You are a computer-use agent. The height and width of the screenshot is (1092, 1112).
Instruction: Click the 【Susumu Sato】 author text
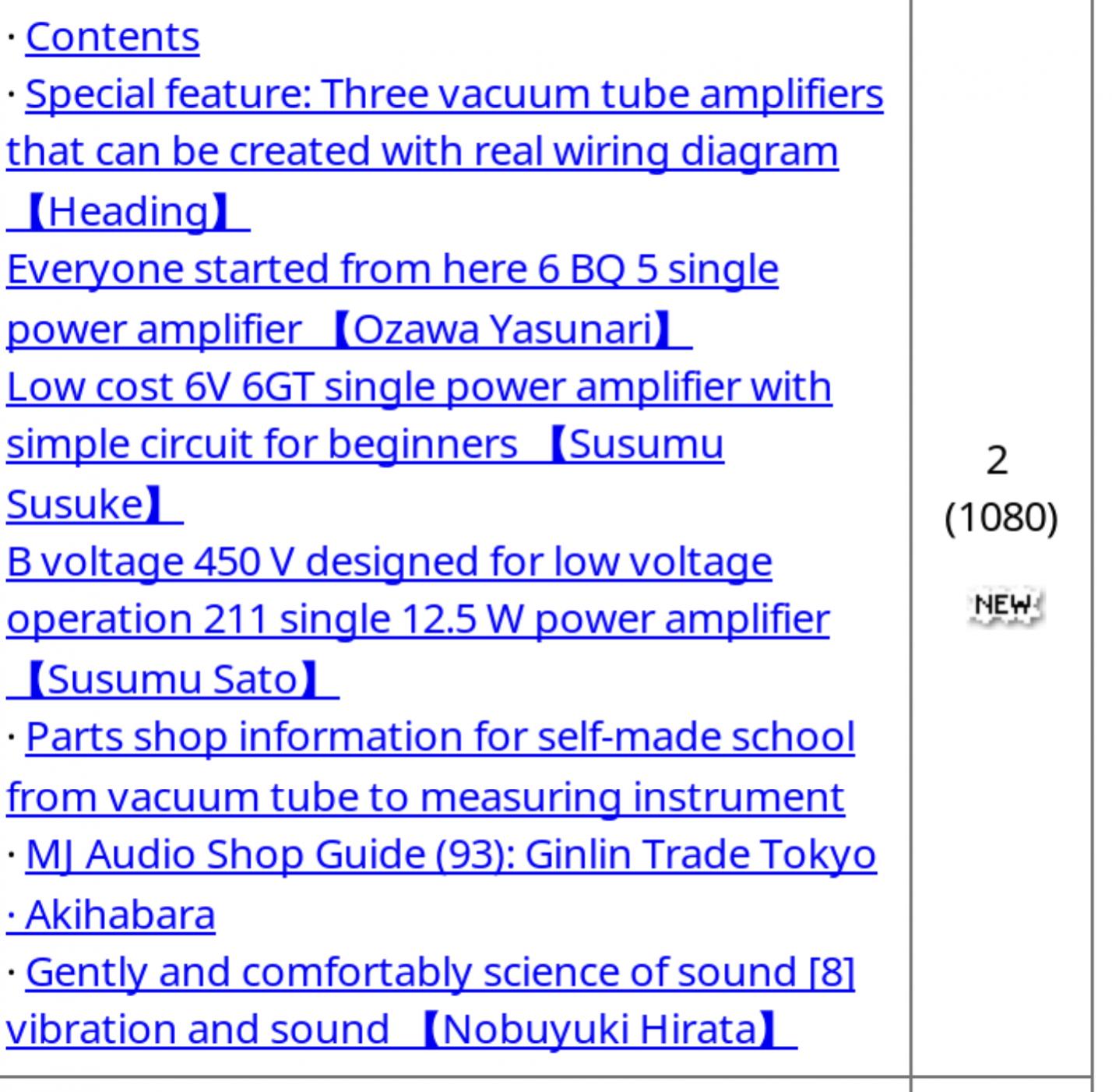click(173, 679)
